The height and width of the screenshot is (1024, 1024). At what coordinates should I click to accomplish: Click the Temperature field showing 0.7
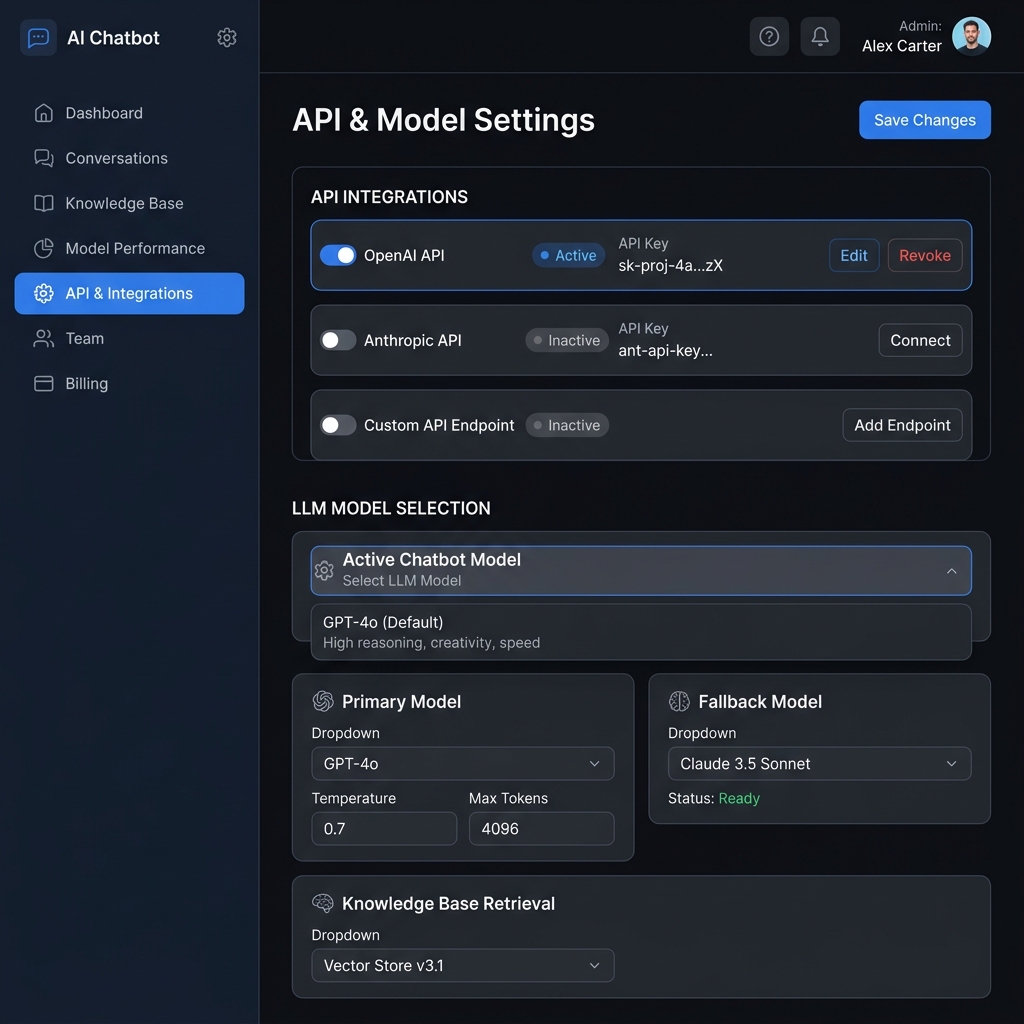point(384,829)
